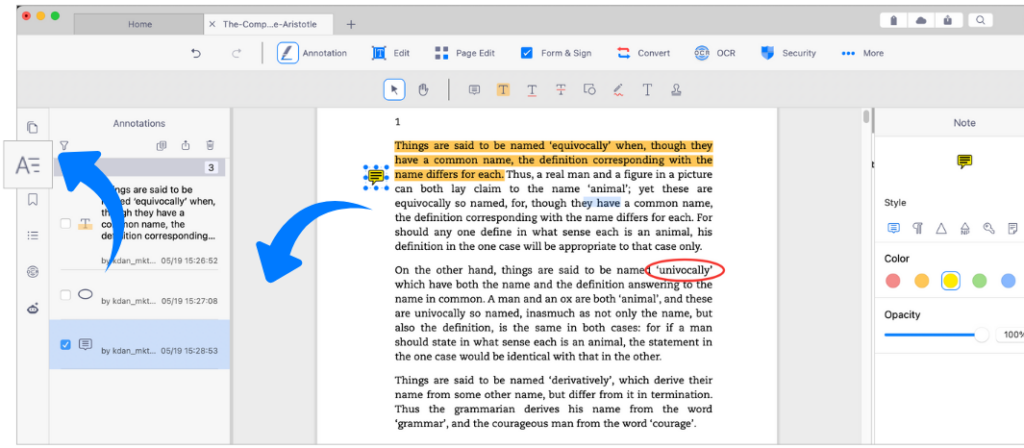Select the Strikethrough text tool
The width and height of the screenshot is (1024, 448).
(x=560, y=90)
